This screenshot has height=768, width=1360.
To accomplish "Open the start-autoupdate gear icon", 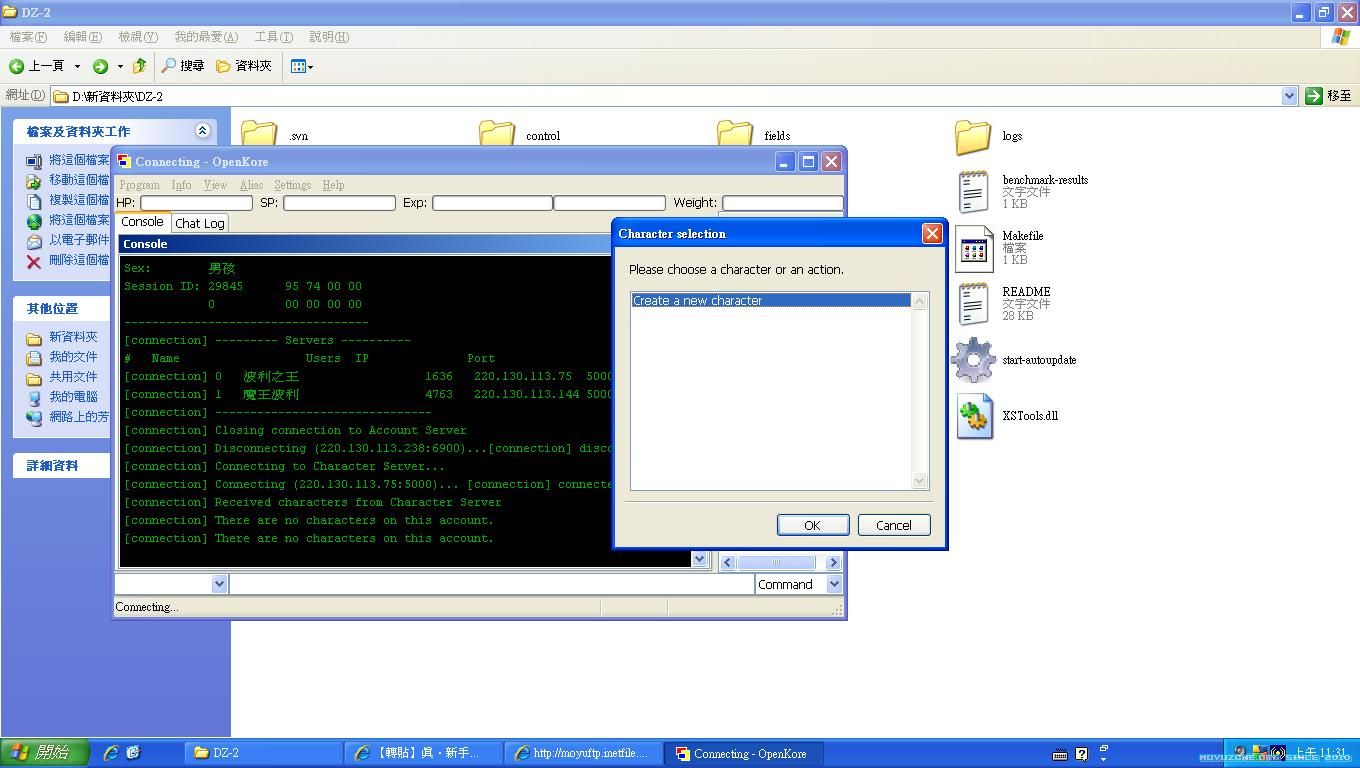I will pyautogui.click(x=974, y=360).
